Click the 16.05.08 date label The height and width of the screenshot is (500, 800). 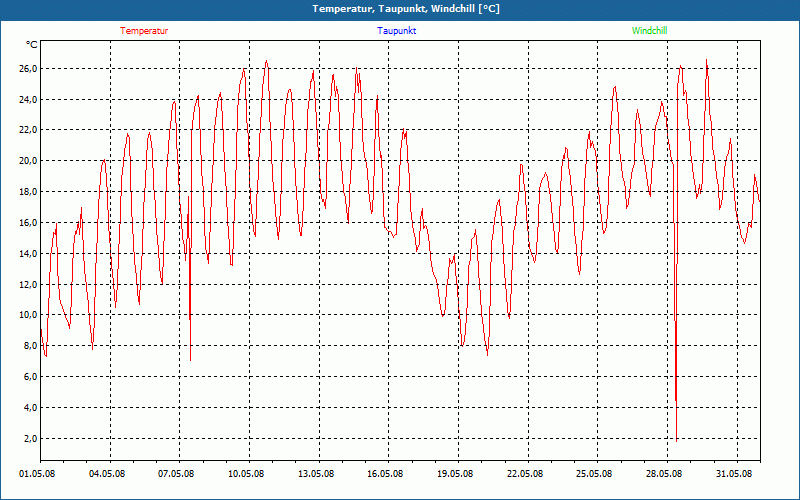(x=385, y=473)
